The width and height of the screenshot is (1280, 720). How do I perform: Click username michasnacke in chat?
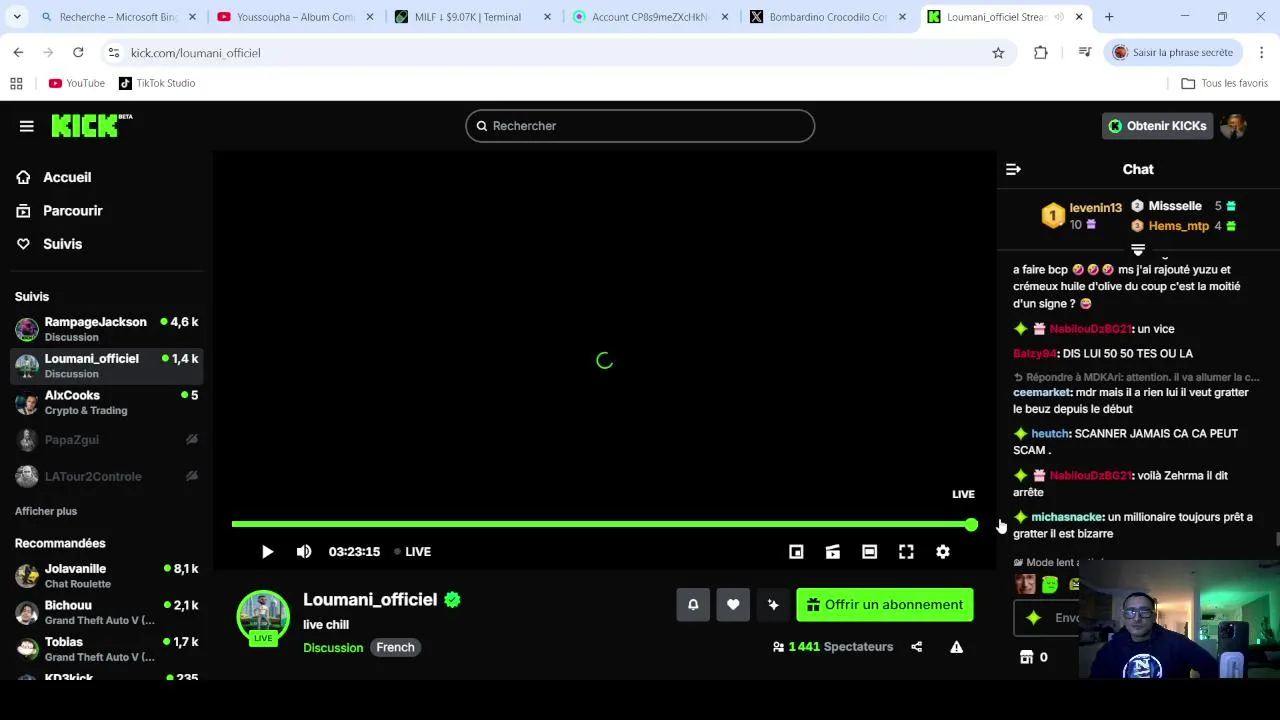pyautogui.click(x=1067, y=517)
